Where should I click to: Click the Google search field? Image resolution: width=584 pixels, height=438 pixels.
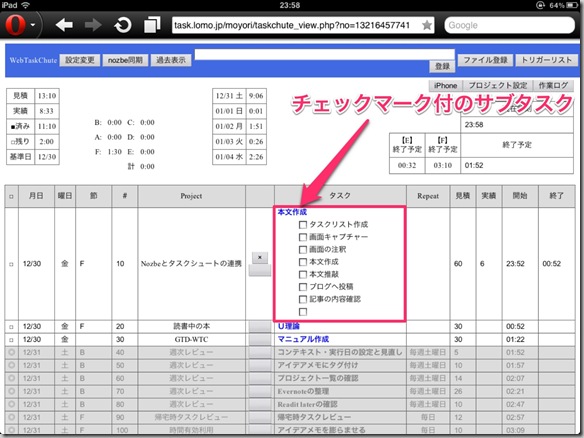(509, 25)
